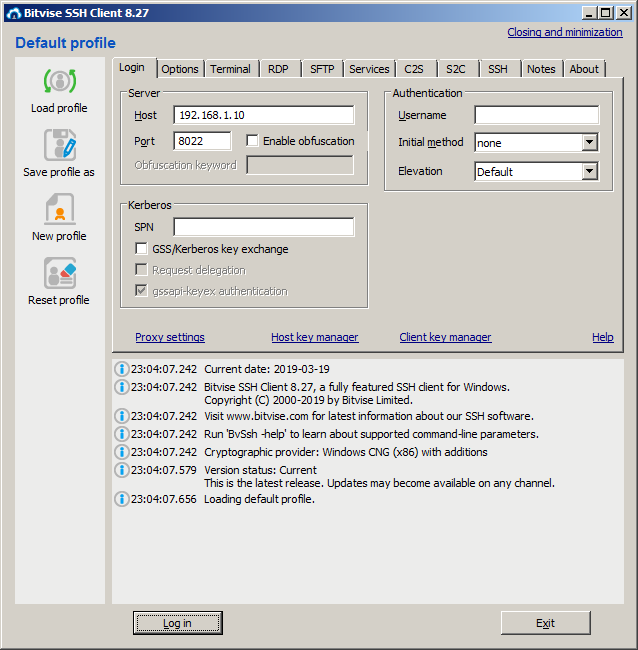
Task: Enable obfuscation checkbox
Action: [252, 141]
